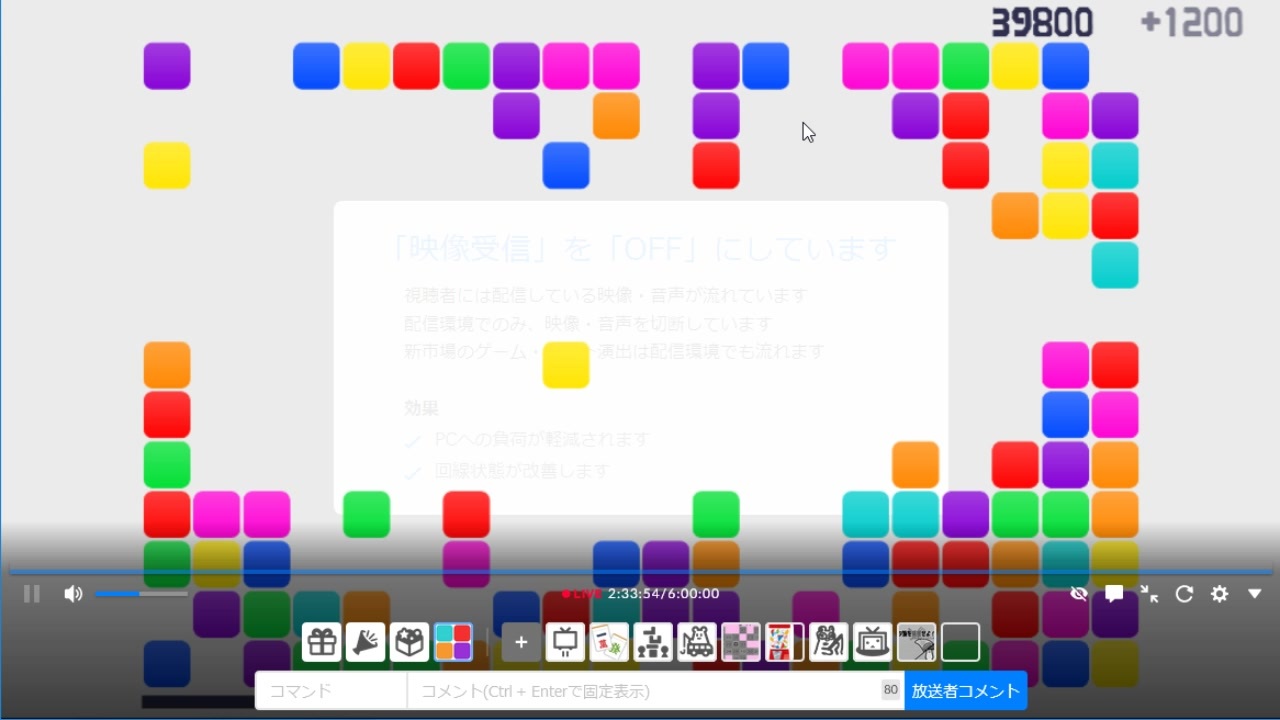Viewport: 1280px width, 720px height.
Task: Open the ranking podium icon
Action: [x=653, y=642]
